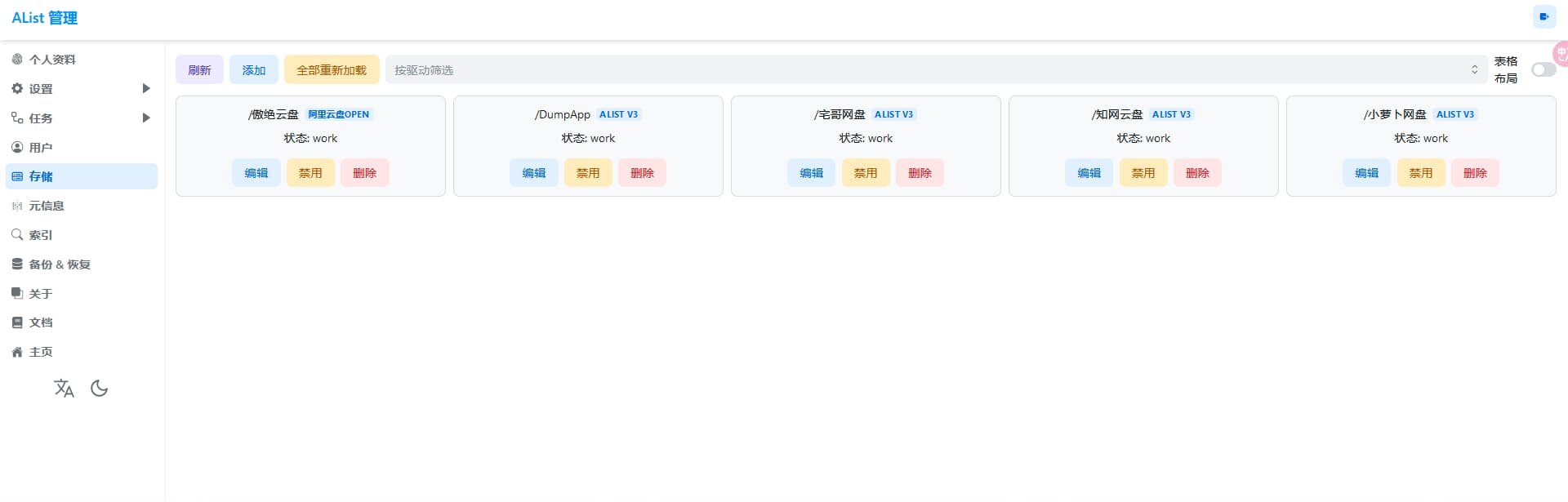This screenshot has width=1568, height=502.
Task: Click the /傲绝云盘 mount path text
Action: (274, 114)
